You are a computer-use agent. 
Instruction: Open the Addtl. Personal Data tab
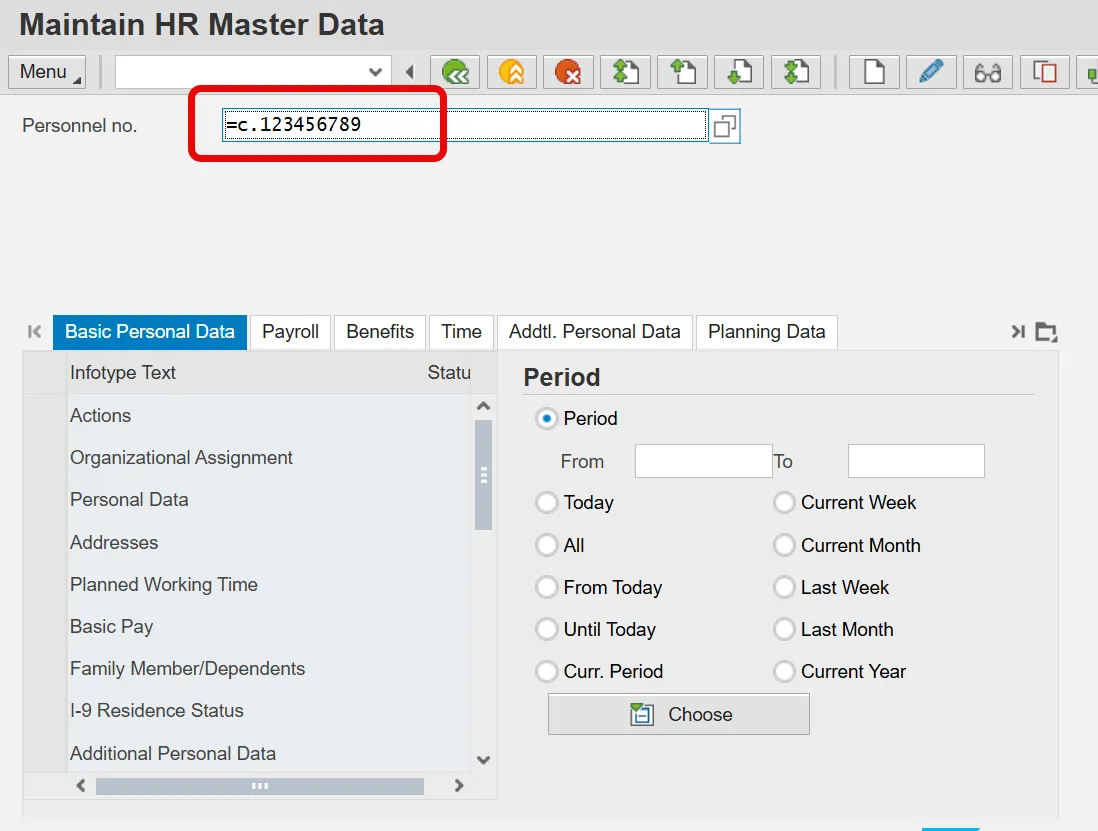coord(594,332)
